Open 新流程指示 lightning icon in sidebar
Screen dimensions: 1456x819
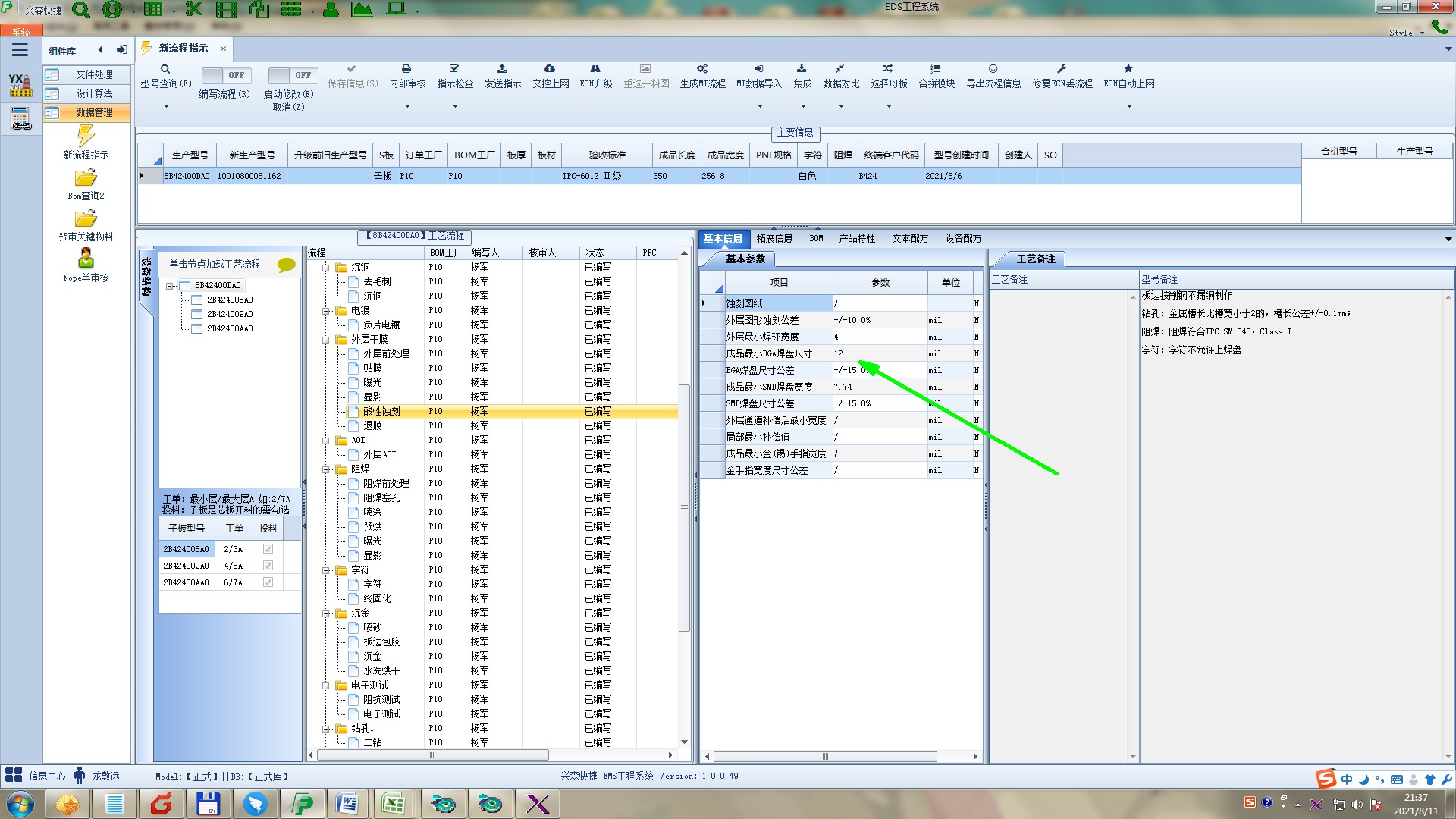86,136
